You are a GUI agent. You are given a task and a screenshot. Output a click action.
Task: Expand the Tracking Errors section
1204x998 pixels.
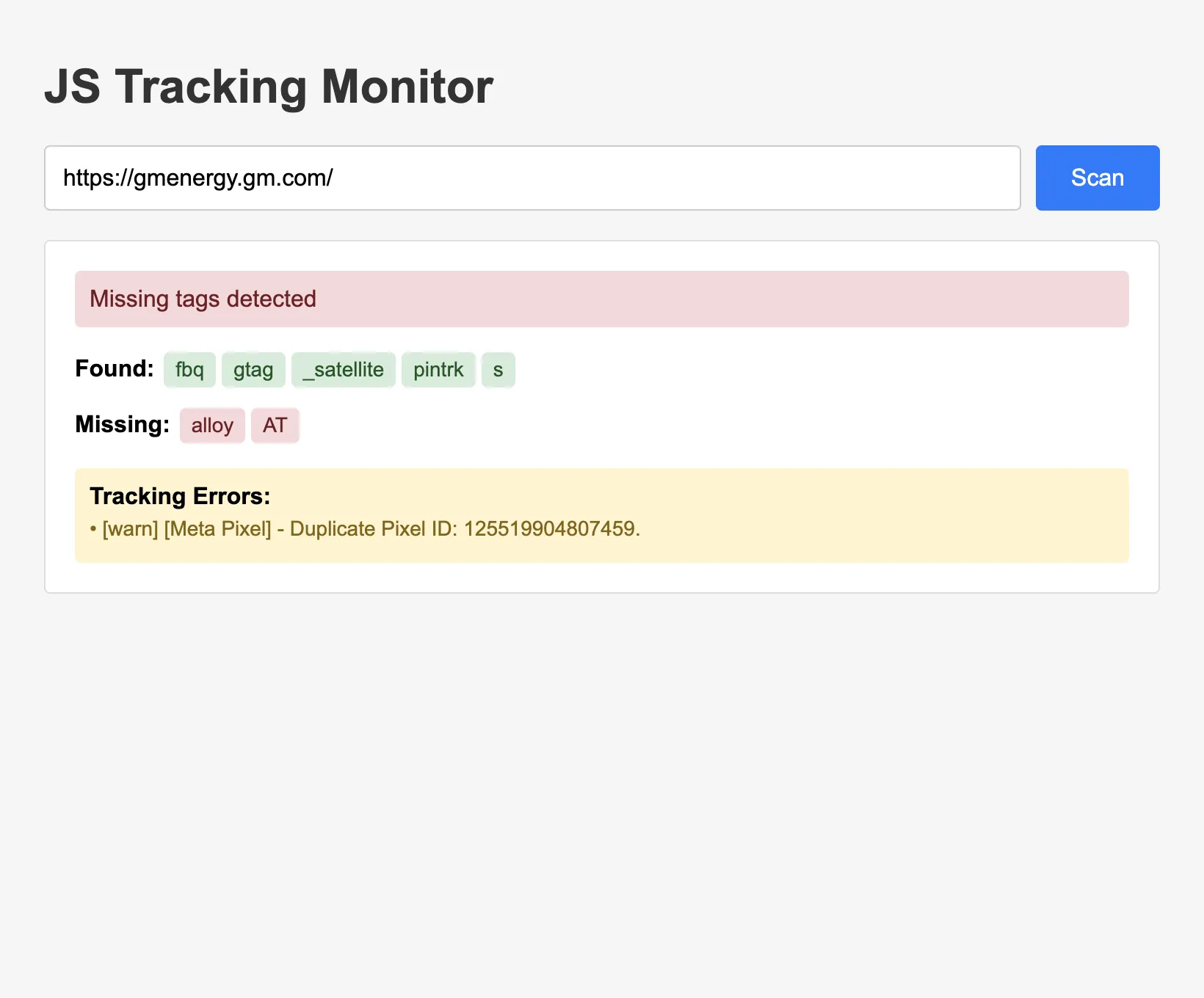click(x=180, y=496)
